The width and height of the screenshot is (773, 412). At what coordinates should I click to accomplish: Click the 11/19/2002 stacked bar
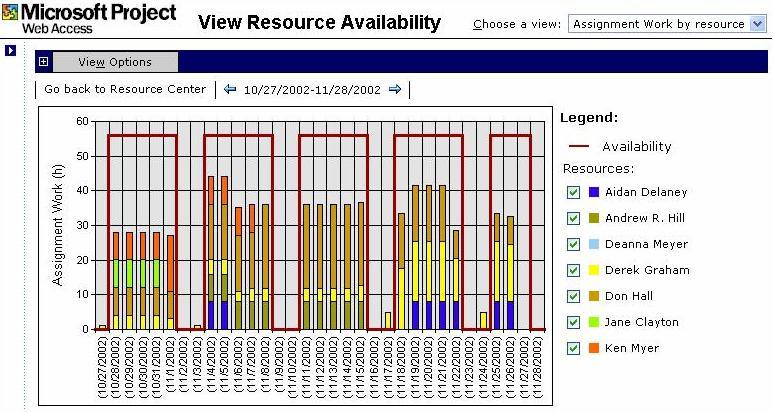coord(415,257)
